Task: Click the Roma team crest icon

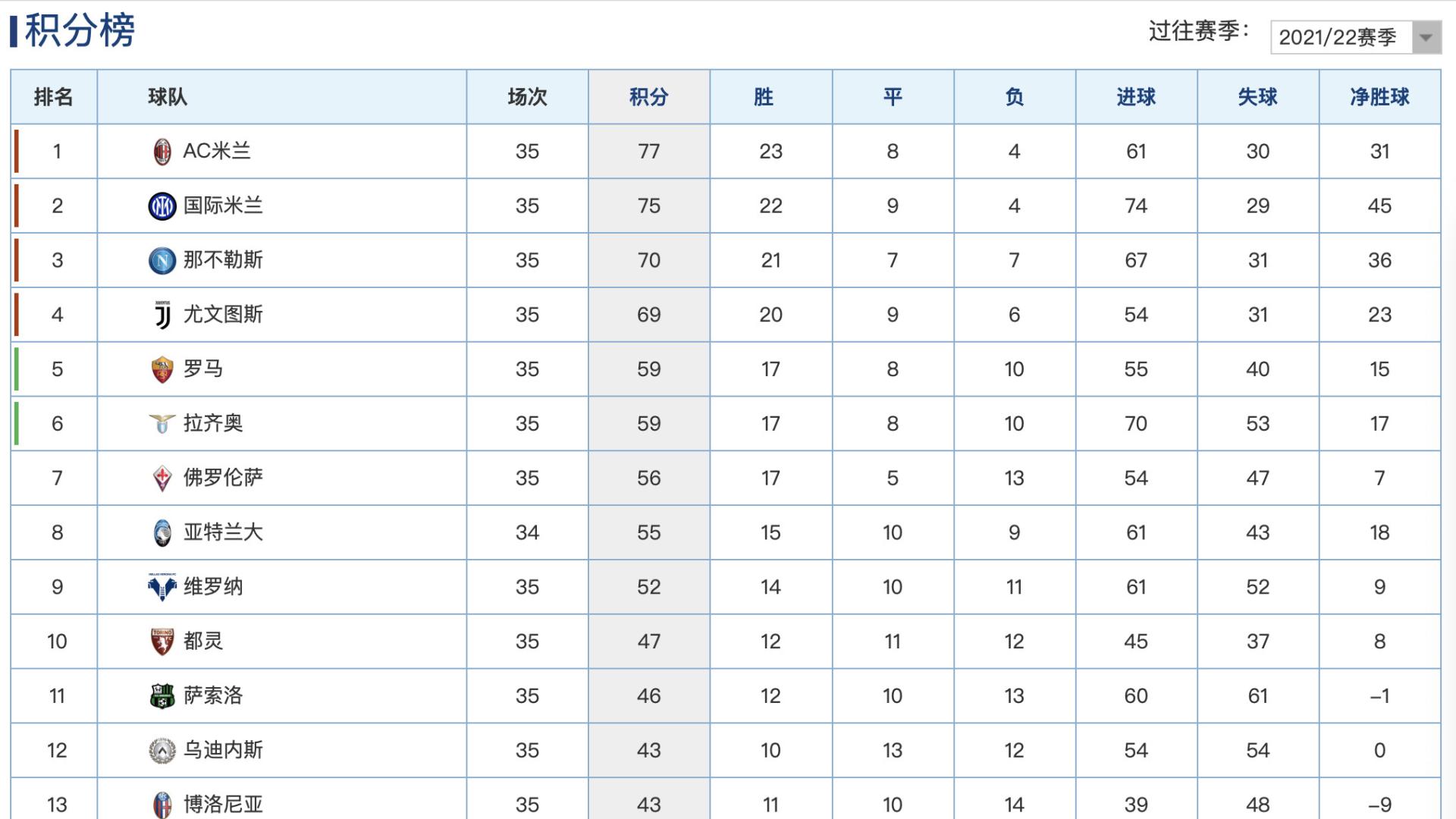Action: (x=162, y=370)
